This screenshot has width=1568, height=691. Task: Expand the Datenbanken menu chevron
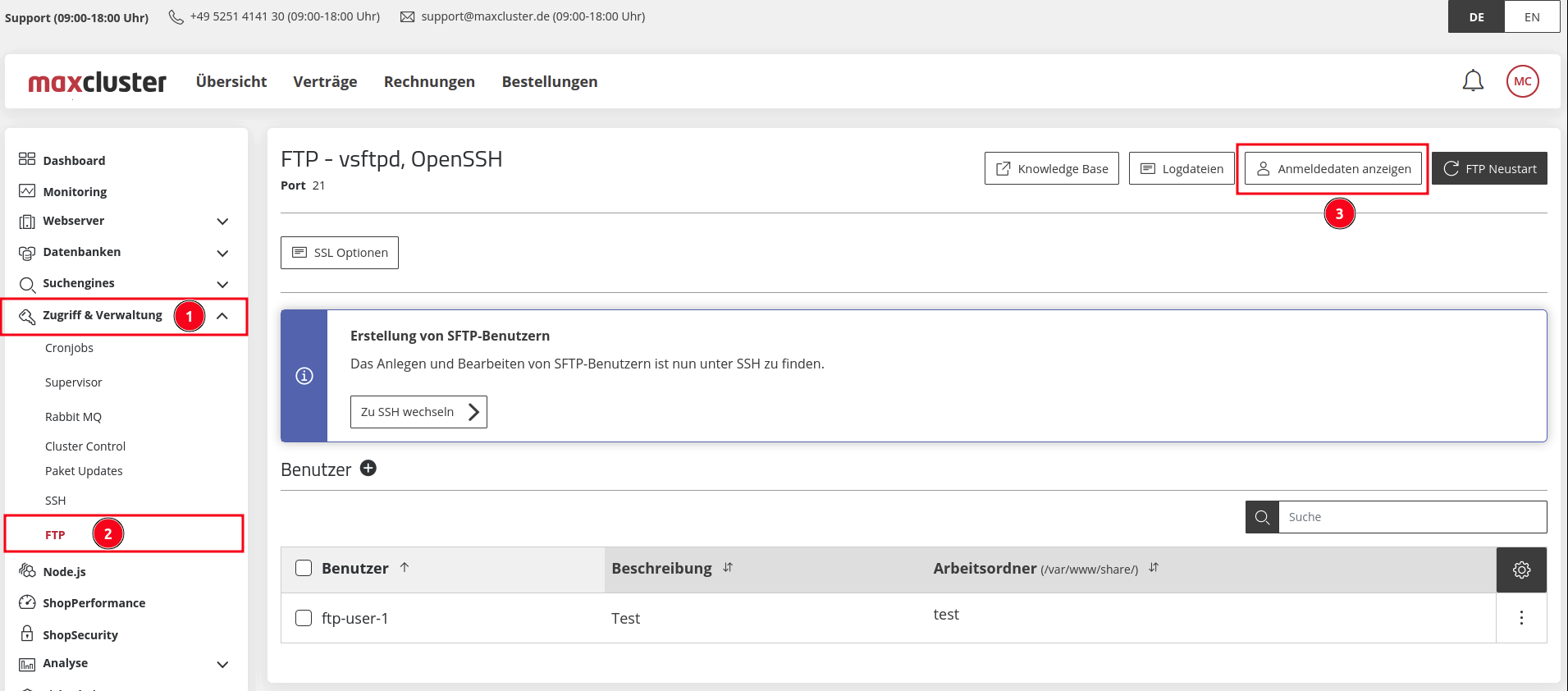coord(222,253)
